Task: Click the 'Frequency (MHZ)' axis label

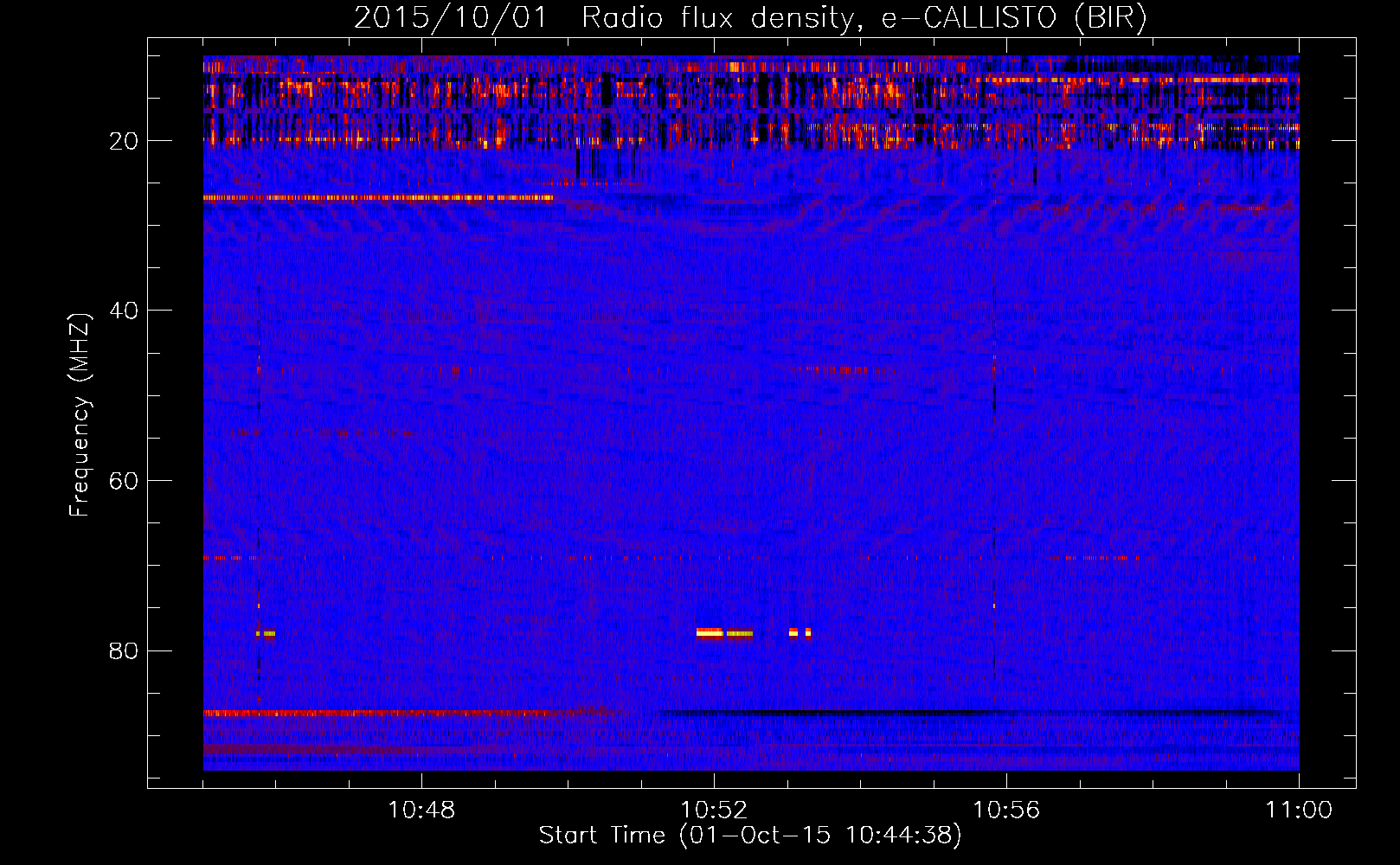Action: point(79,415)
